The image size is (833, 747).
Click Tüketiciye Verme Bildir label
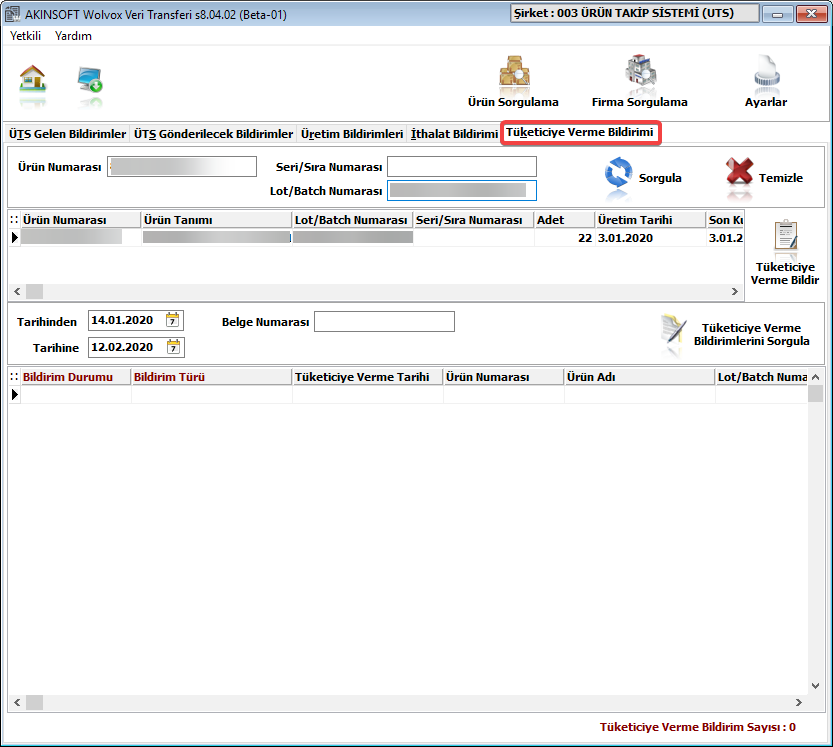pos(785,274)
